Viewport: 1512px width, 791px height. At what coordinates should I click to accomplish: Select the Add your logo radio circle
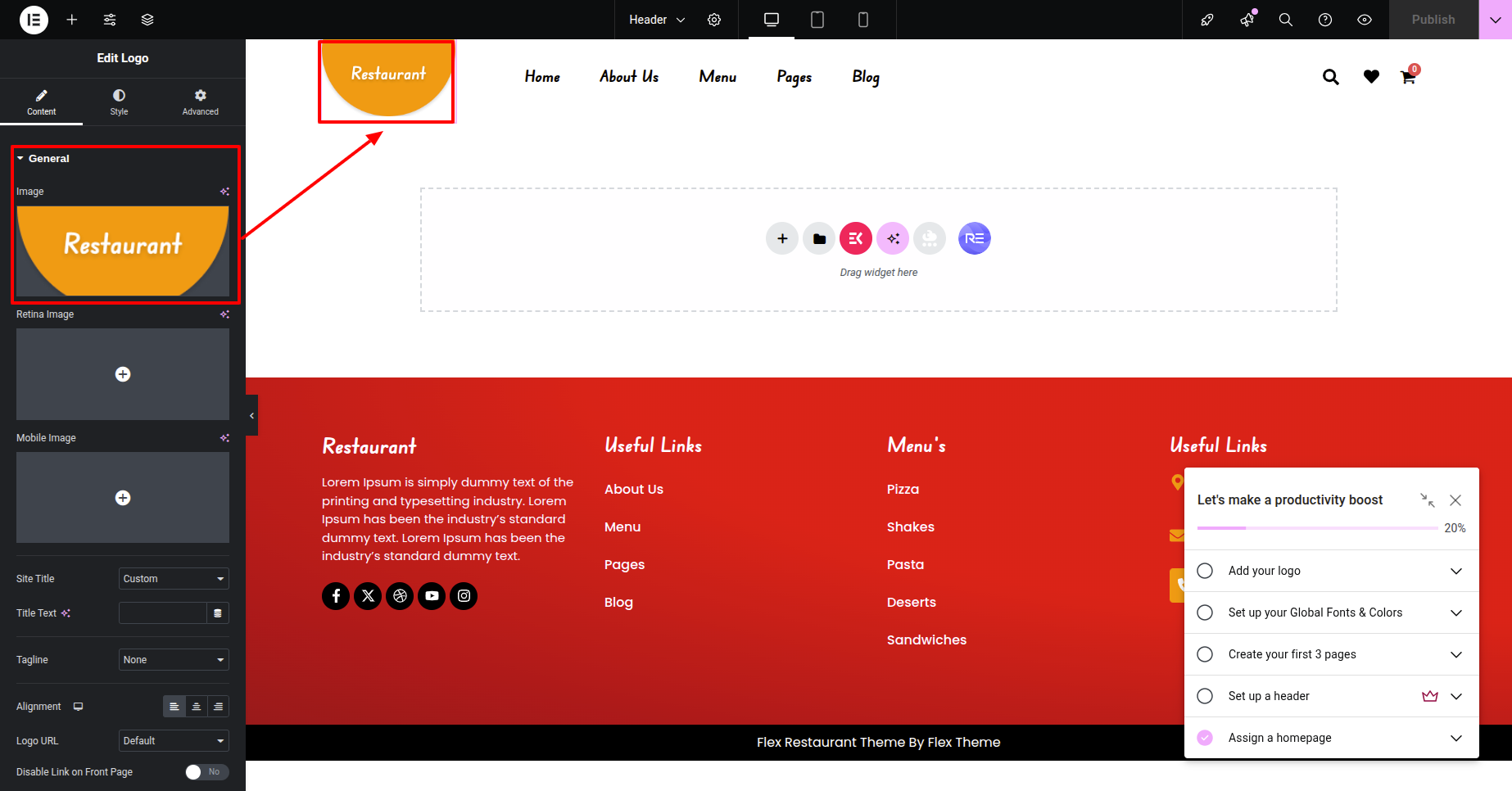pos(1205,571)
